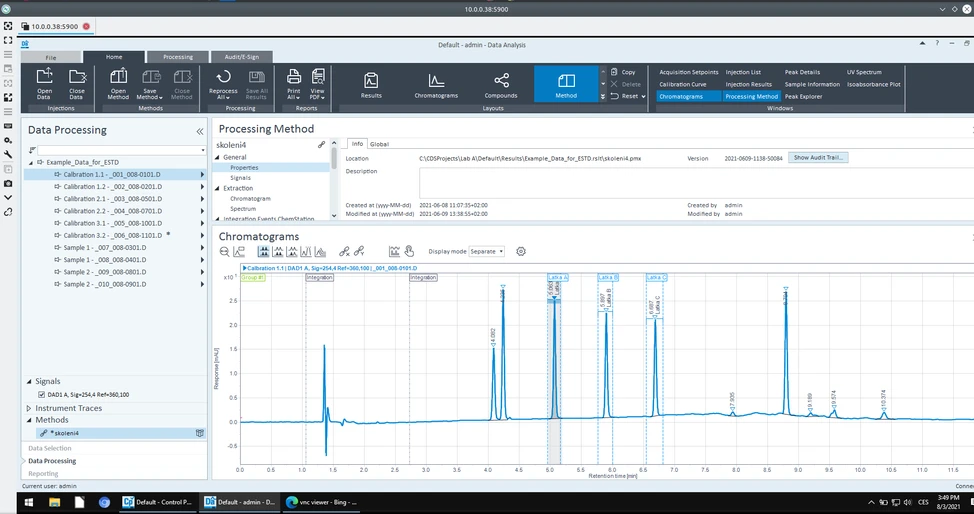The height and width of the screenshot is (514, 974).
Task: Toggle the Processing Method window button
Action: click(754, 97)
